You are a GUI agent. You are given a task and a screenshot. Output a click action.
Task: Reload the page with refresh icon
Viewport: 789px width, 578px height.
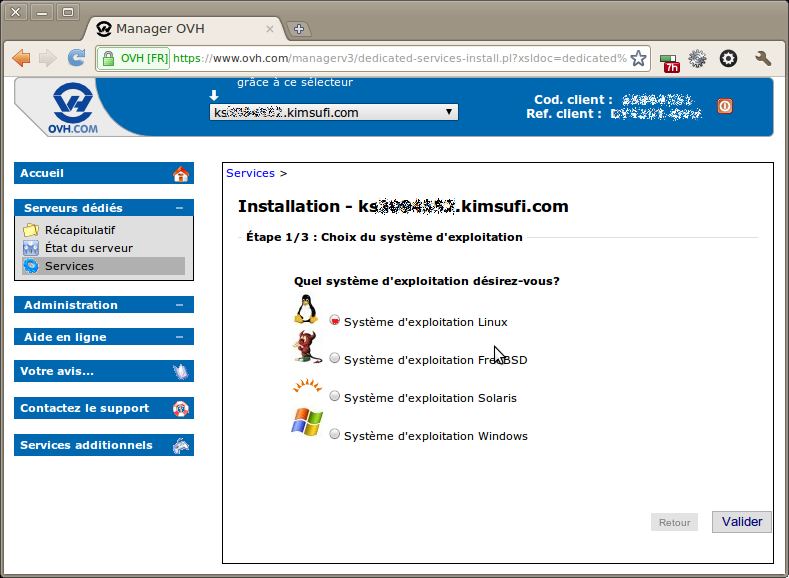tap(76, 58)
